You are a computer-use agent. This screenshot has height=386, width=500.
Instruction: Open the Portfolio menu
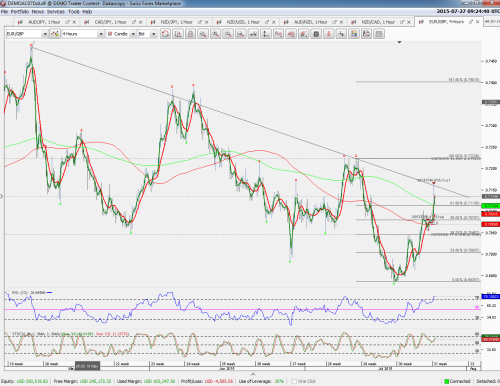tap(20, 12)
